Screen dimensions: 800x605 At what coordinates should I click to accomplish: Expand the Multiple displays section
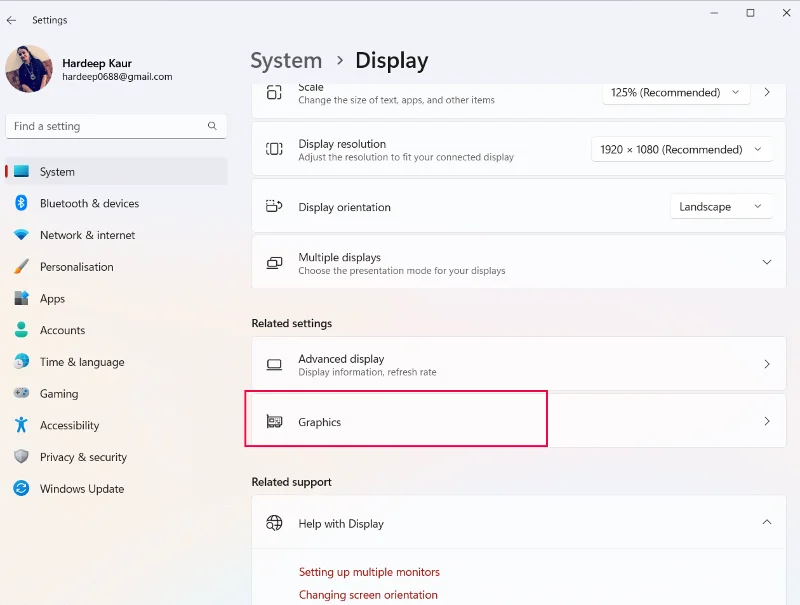(766, 262)
